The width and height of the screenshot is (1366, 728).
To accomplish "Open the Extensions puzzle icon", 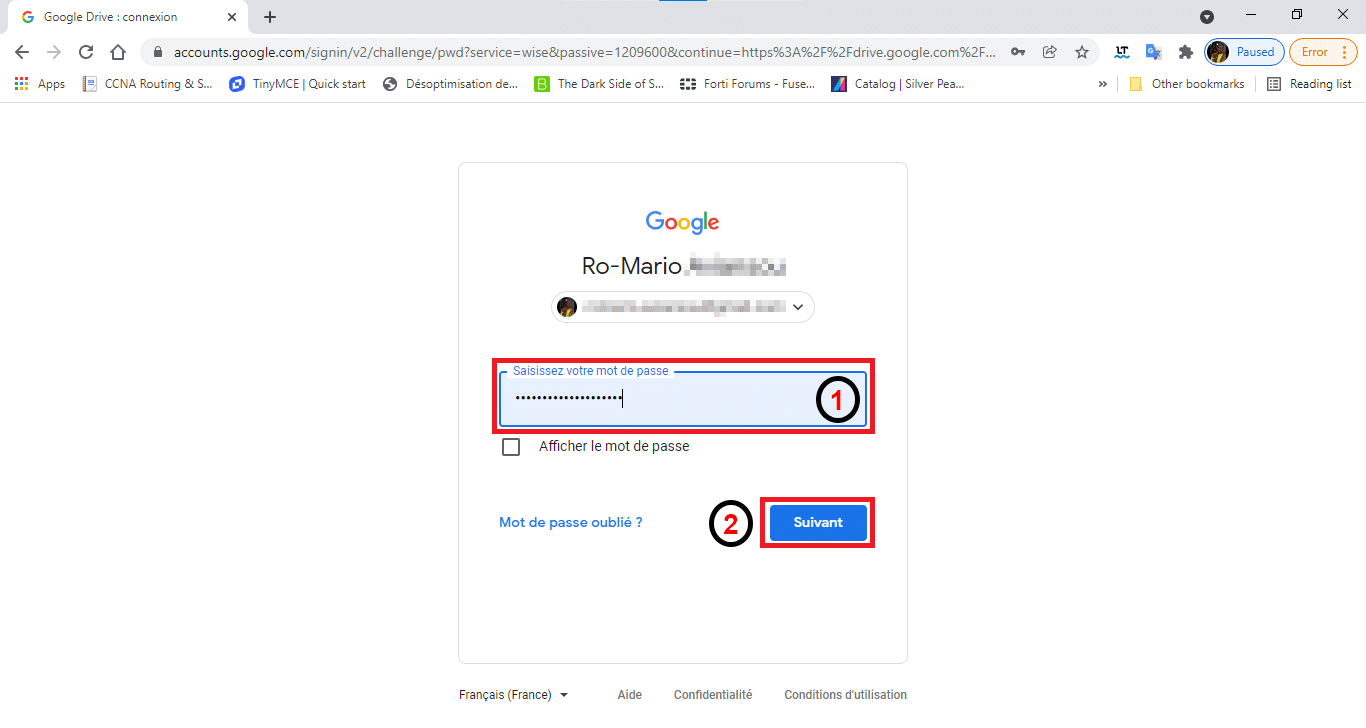I will (1186, 52).
